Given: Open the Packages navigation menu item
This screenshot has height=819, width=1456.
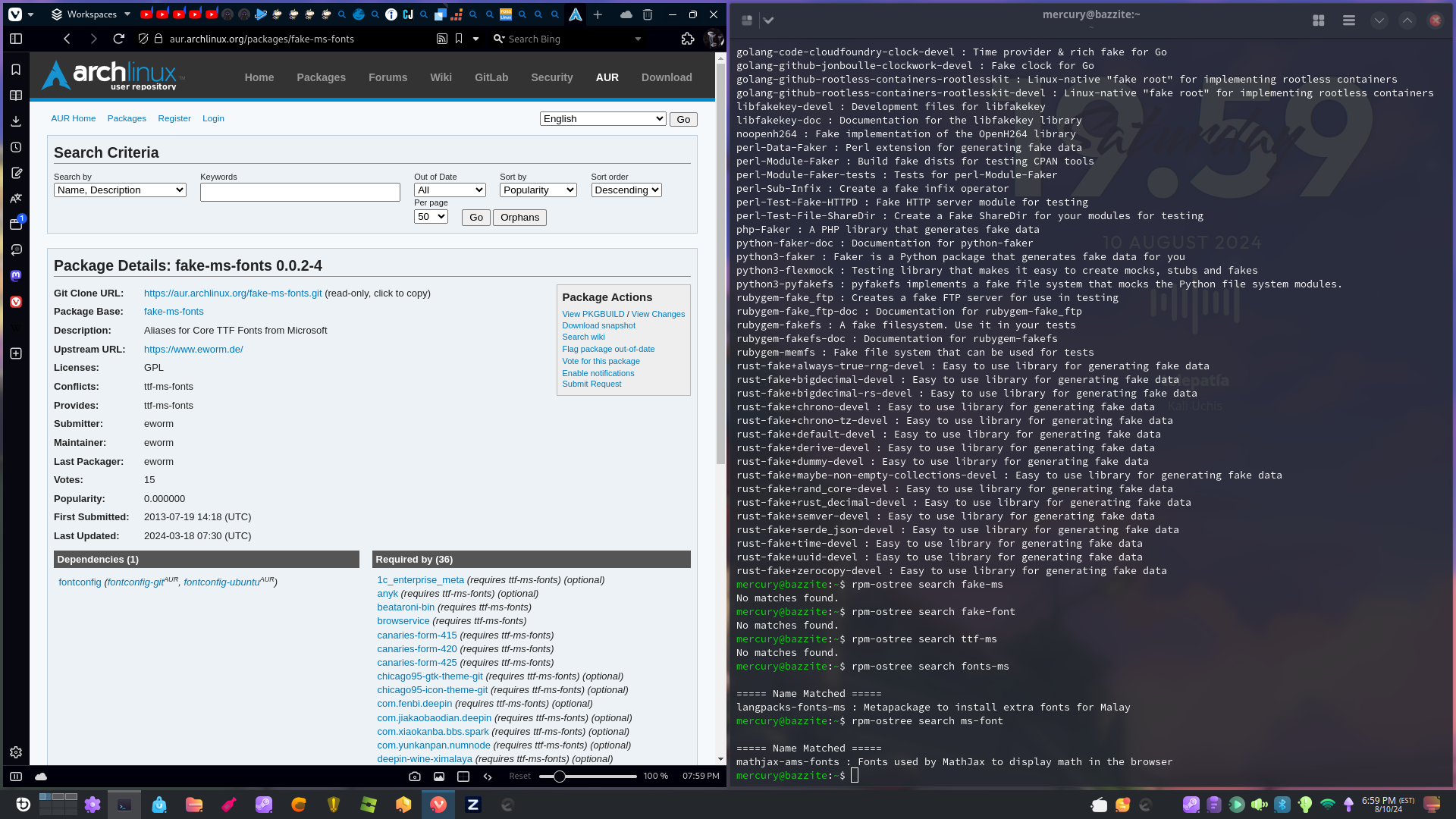Looking at the screenshot, I should (x=321, y=77).
